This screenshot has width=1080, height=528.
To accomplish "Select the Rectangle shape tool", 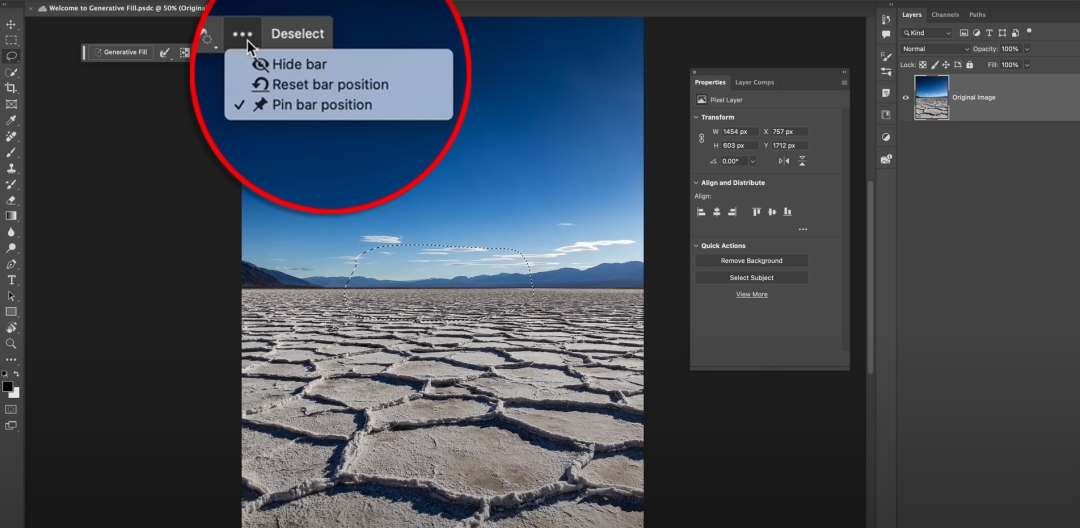I will tap(11, 312).
